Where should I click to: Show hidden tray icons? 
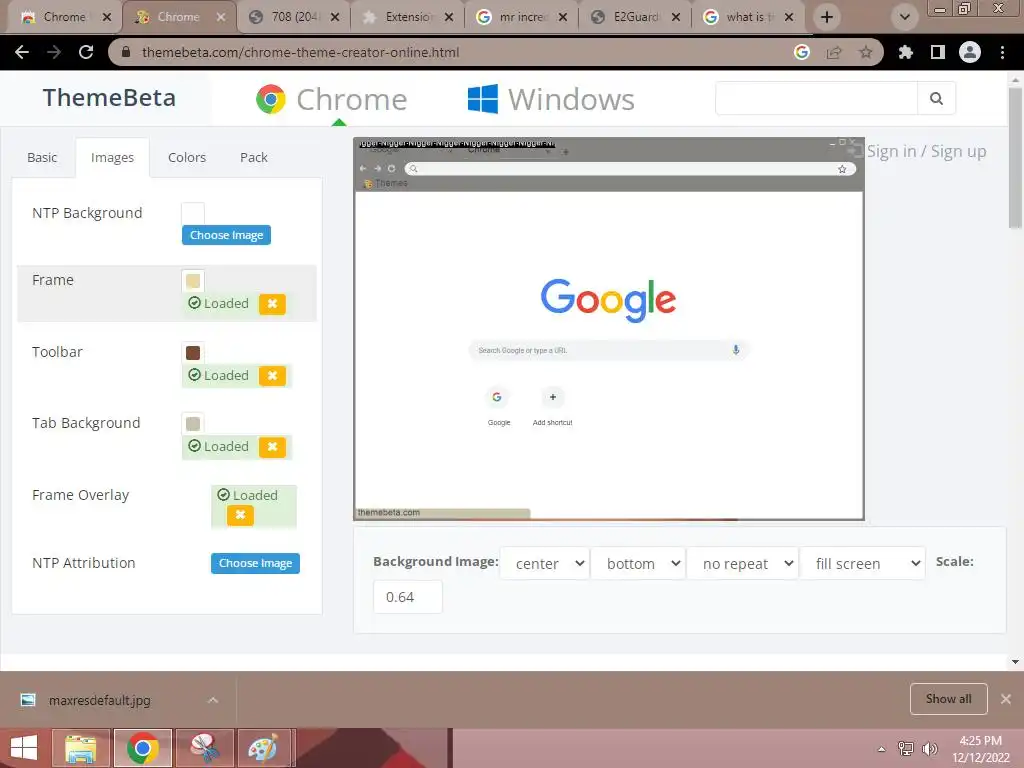882,749
